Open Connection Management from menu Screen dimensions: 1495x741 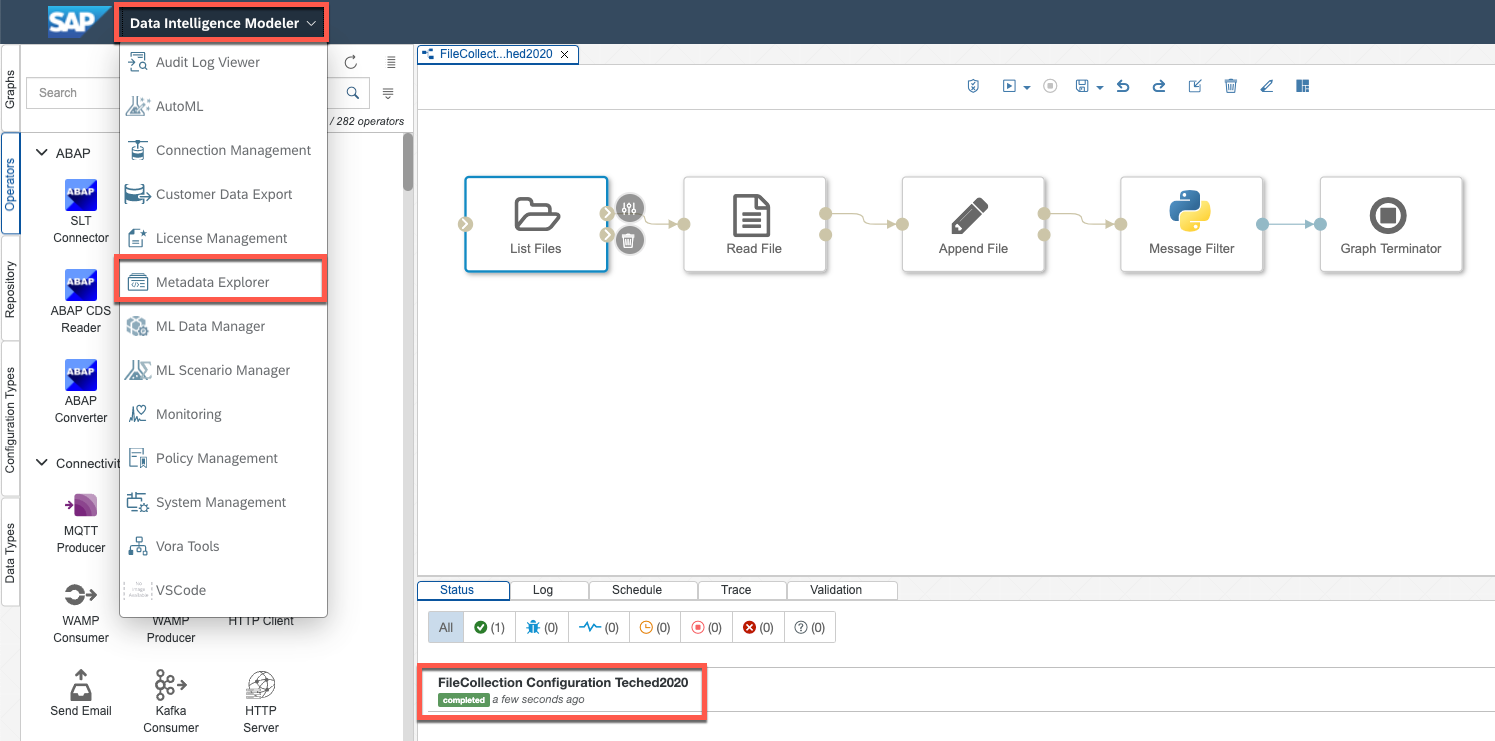click(223, 150)
